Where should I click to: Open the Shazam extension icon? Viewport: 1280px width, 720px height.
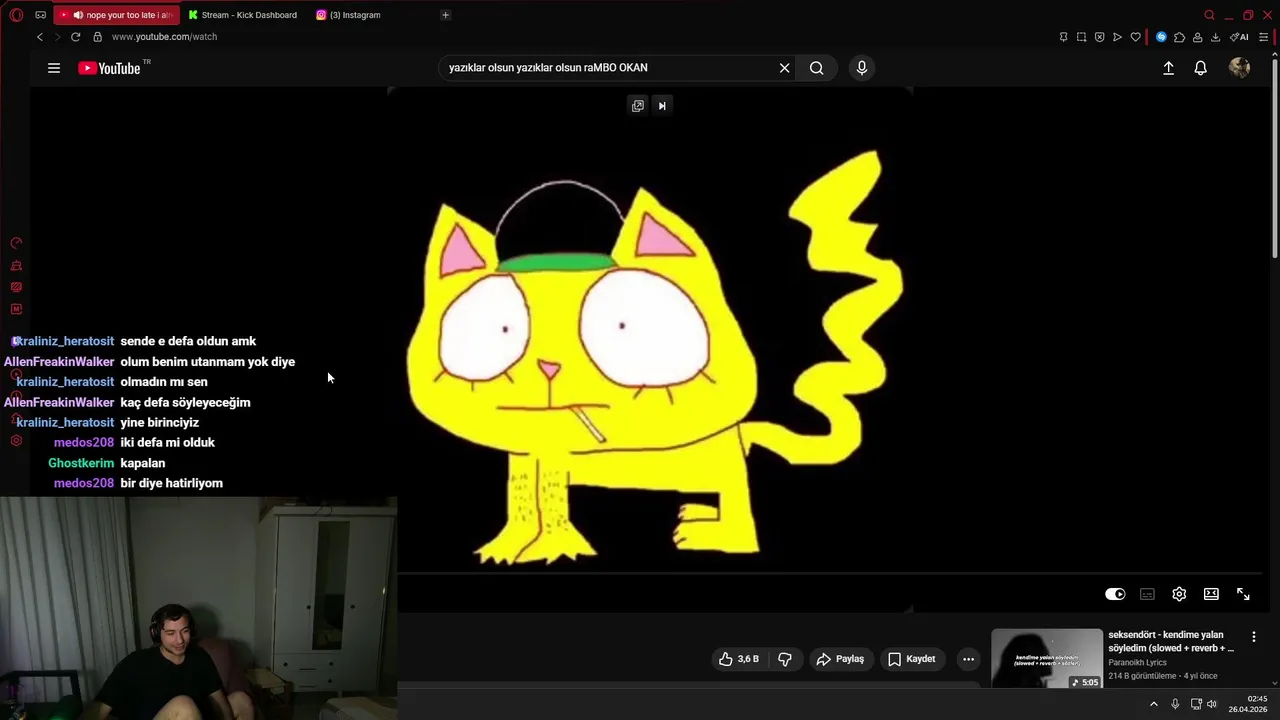click(x=1161, y=37)
